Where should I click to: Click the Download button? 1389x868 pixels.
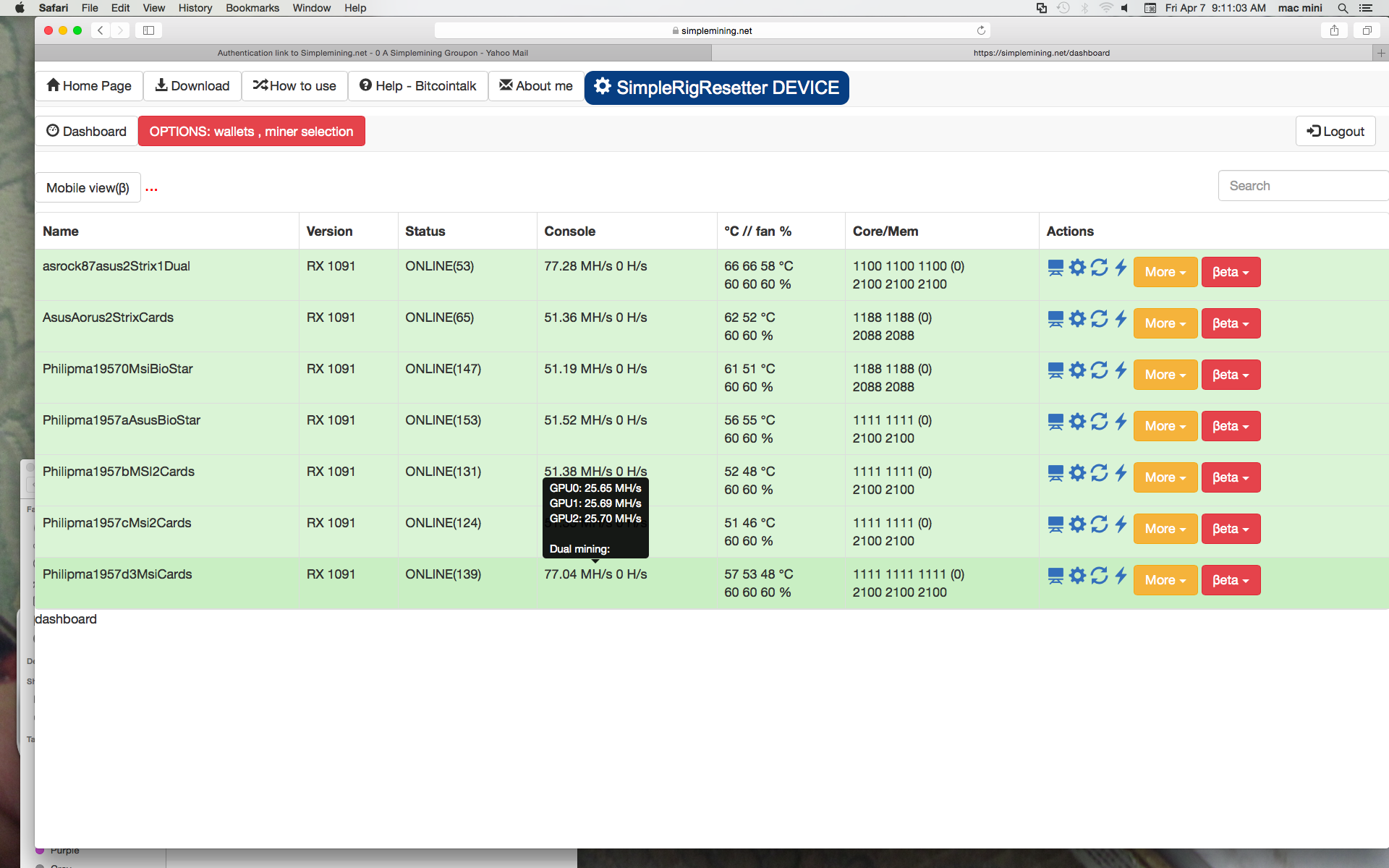coord(192,86)
